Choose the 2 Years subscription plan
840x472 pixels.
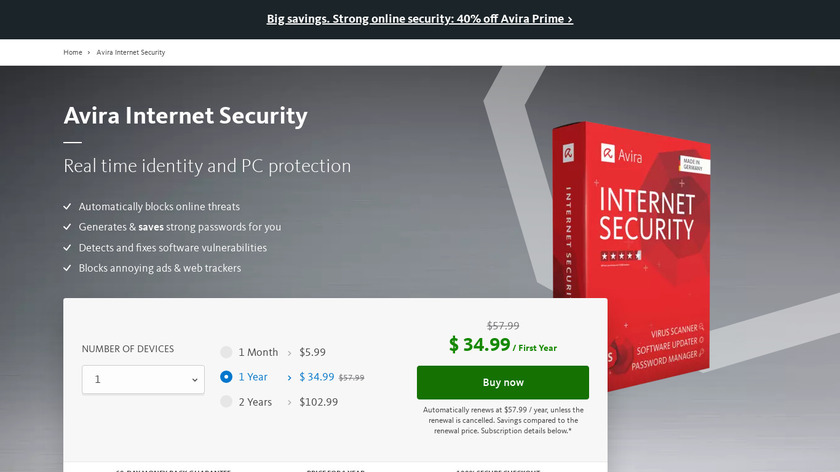[227, 402]
